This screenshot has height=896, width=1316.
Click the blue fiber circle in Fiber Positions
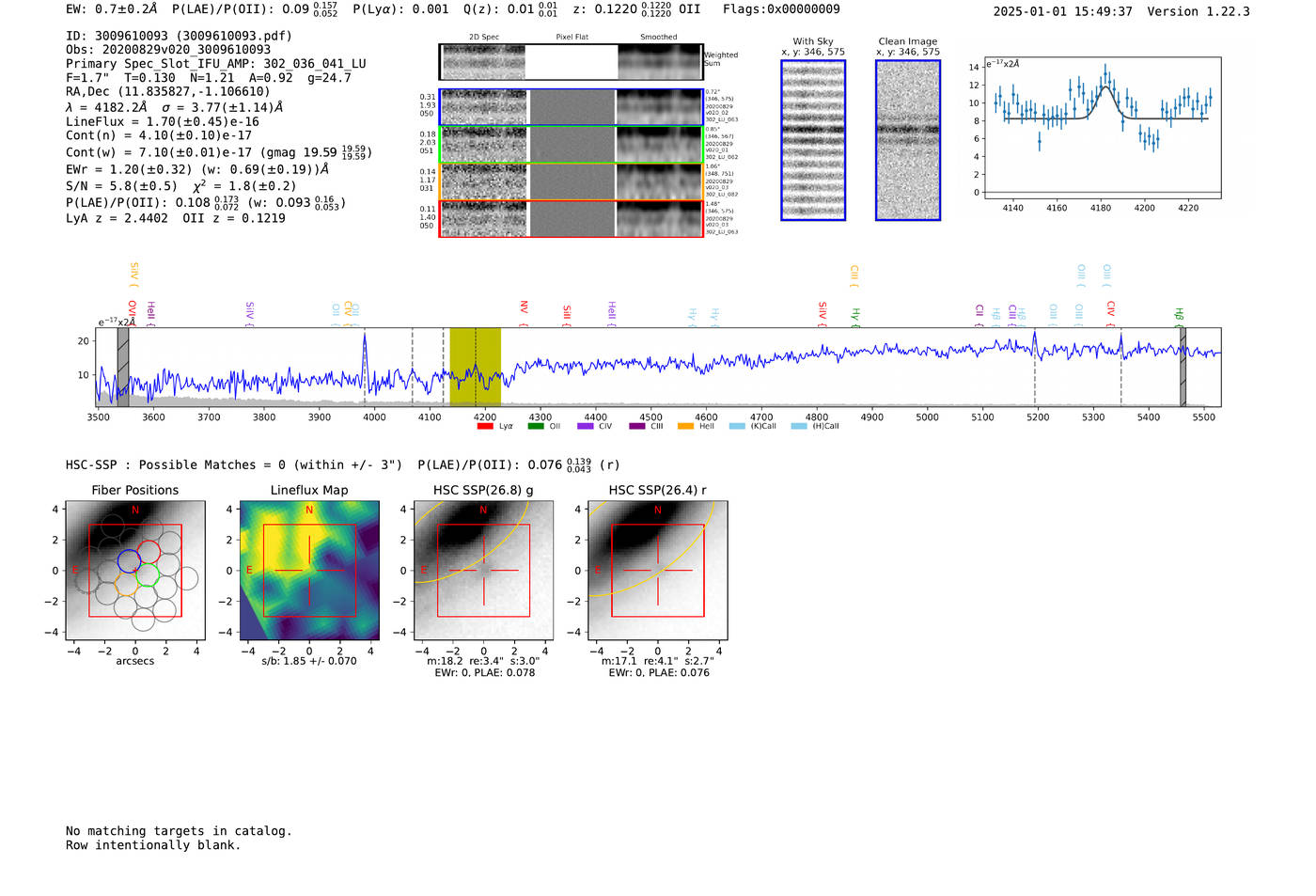[129, 561]
